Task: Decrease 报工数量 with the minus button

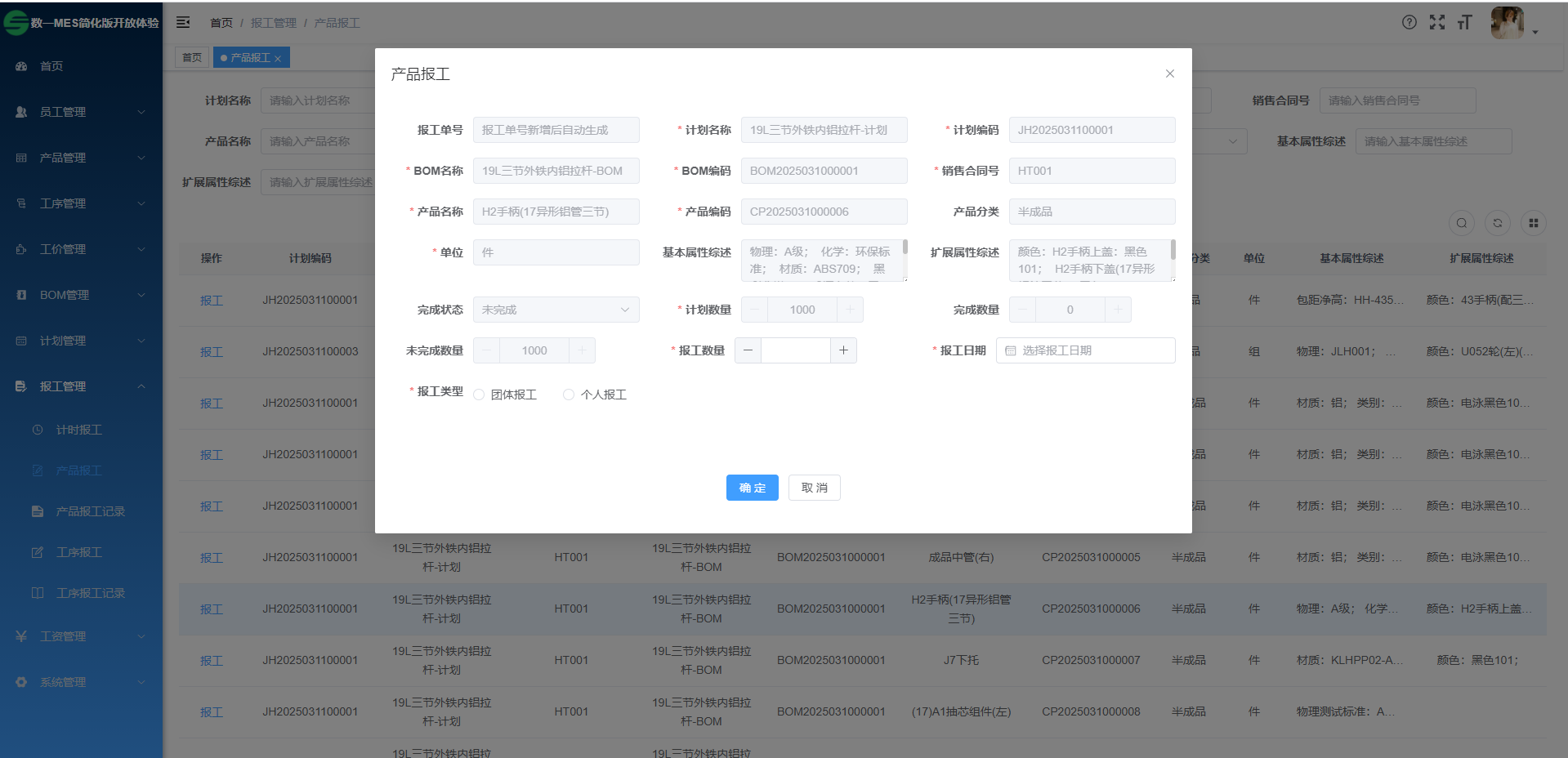Action: (x=748, y=350)
